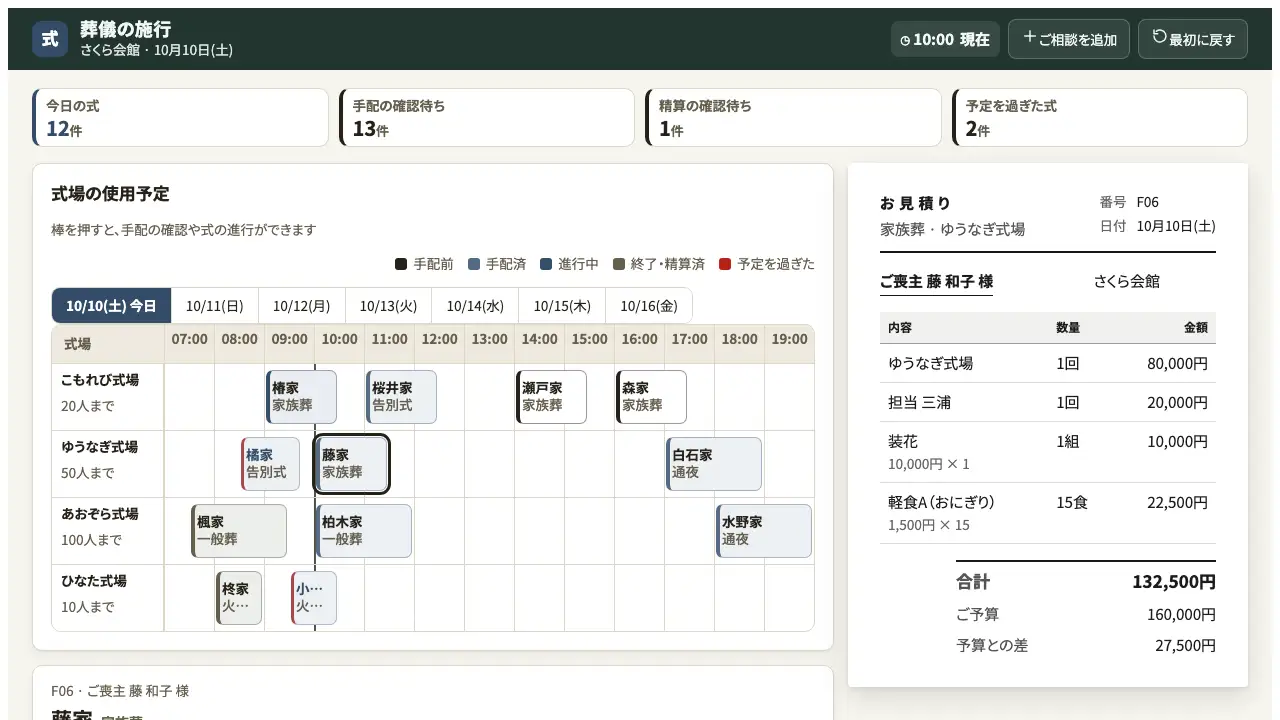The image size is (1280, 720).
Task: Click the 合計 132,500円 amount
Action: pos(1174,582)
